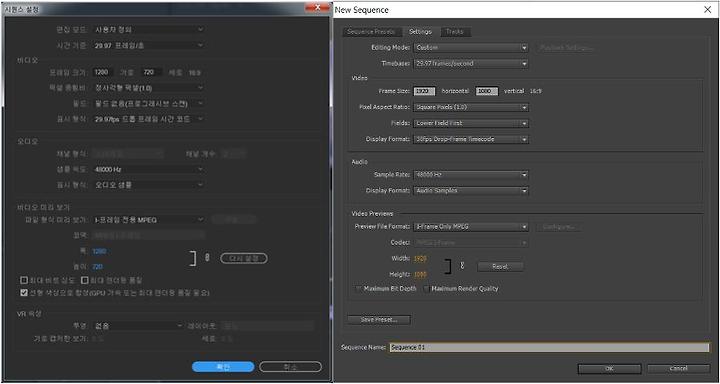The image size is (720, 384).
Task: Open the 편집 모드 dropdown showing 사용자 정의
Action: coord(148,29)
